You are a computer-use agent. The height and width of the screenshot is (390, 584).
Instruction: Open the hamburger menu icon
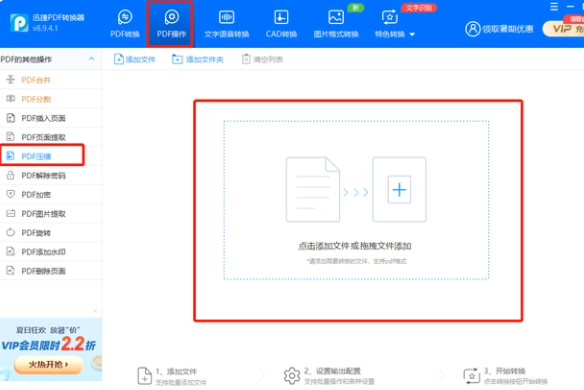(x=554, y=6)
